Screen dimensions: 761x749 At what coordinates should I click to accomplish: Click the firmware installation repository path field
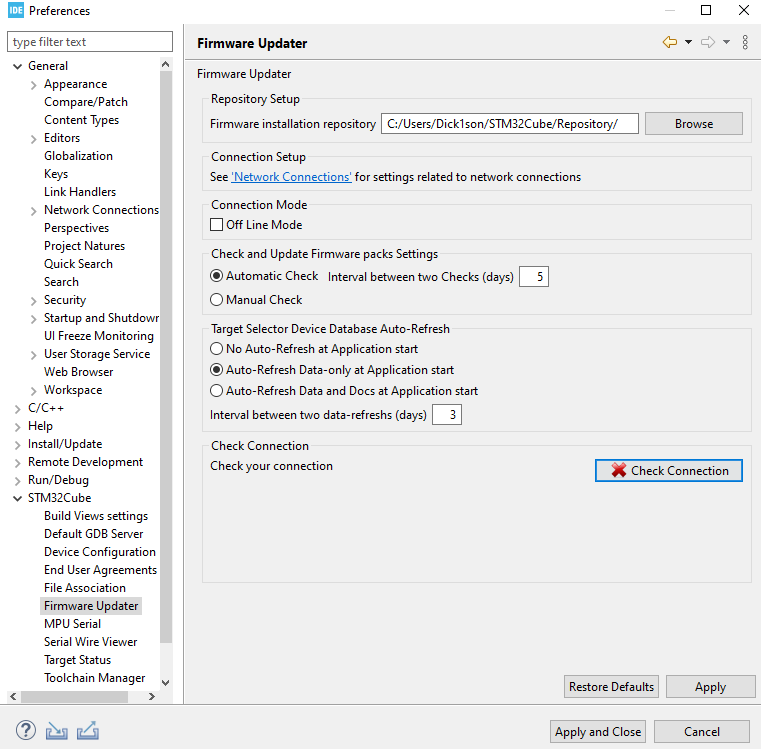509,124
